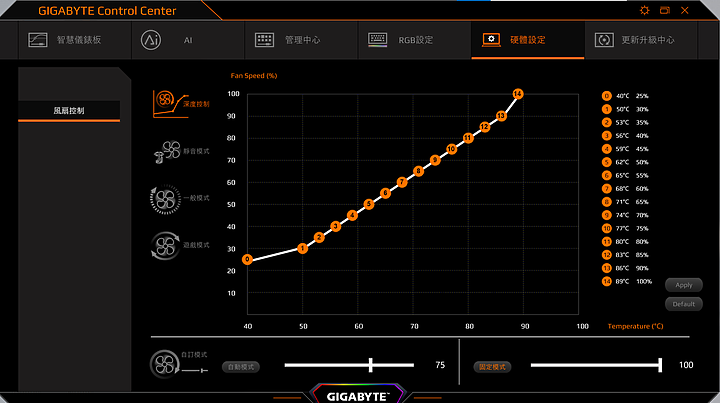Select curve point 4 on fan graph
720x403 pixels.
tap(352, 215)
